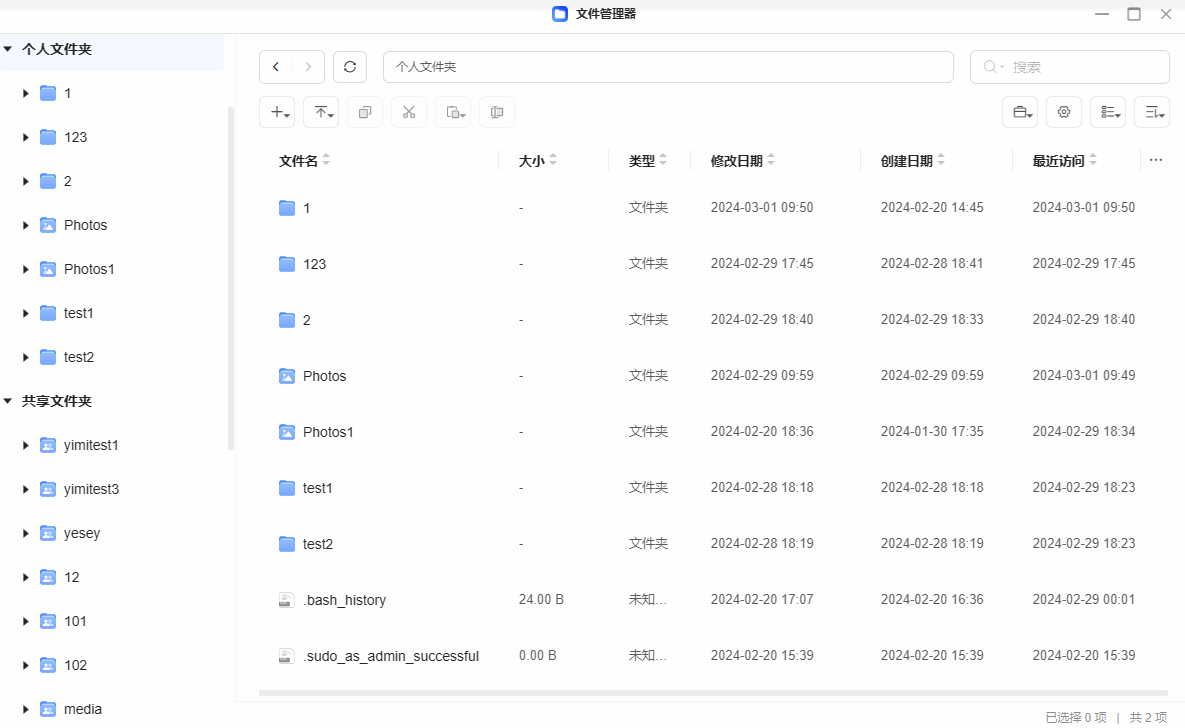Sort by 大小 column header
This screenshot has height=728, width=1185.
[x=537, y=160]
